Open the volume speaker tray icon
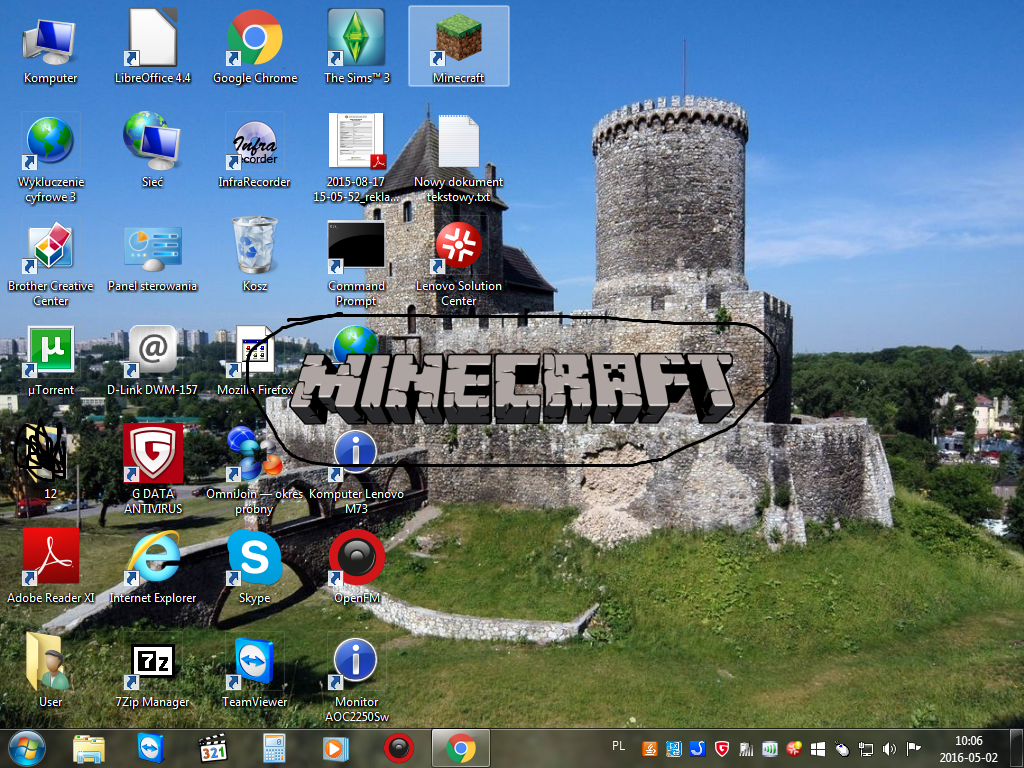Viewport: 1024px width, 768px height. [x=890, y=748]
